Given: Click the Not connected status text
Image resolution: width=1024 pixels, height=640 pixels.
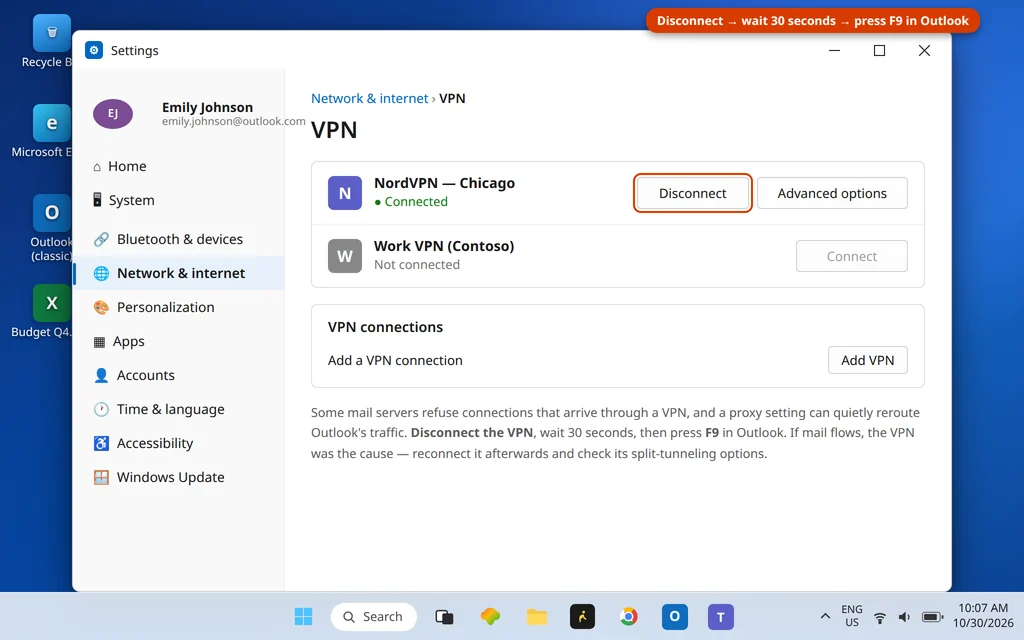Looking at the screenshot, I should tap(417, 264).
